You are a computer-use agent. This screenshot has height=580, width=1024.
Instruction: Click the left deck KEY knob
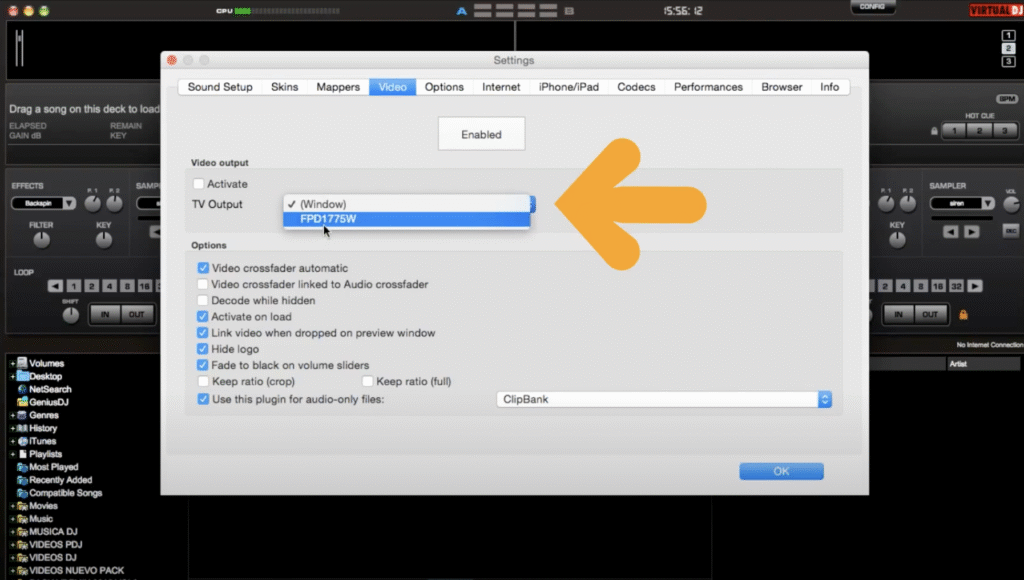click(x=104, y=240)
